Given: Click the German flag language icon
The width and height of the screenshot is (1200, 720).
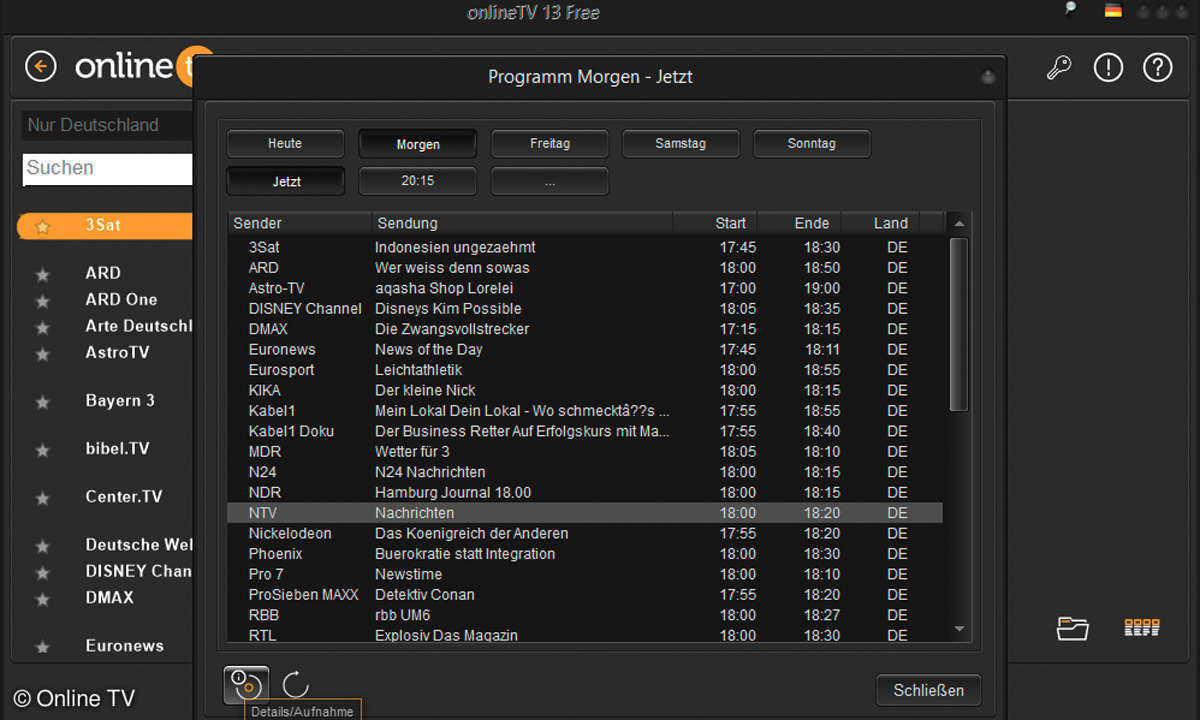Looking at the screenshot, I should coord(1113,11).
